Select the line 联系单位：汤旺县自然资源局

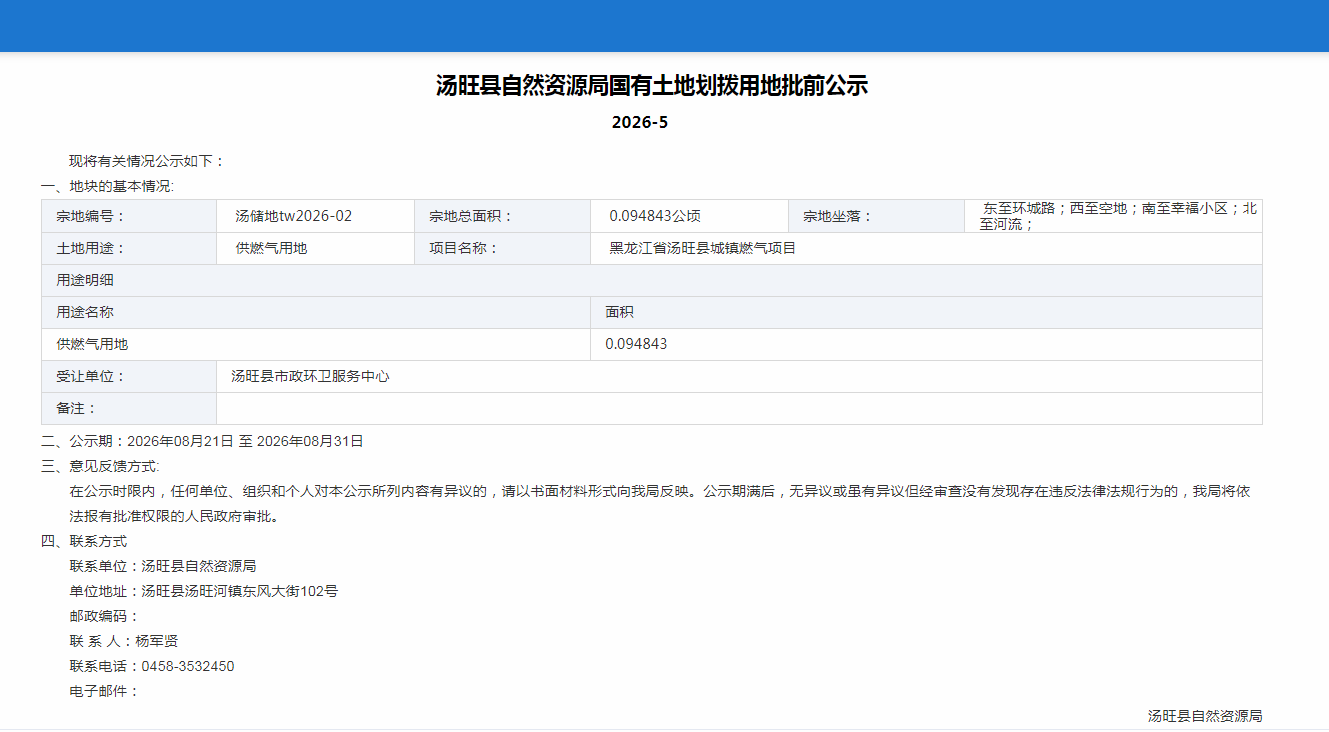[163, 566]
